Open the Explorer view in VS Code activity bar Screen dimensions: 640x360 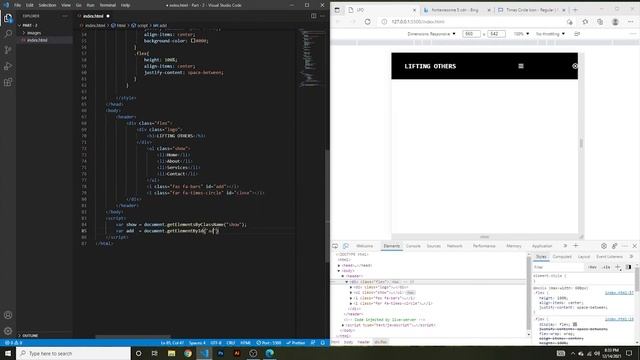coord(8,18)
